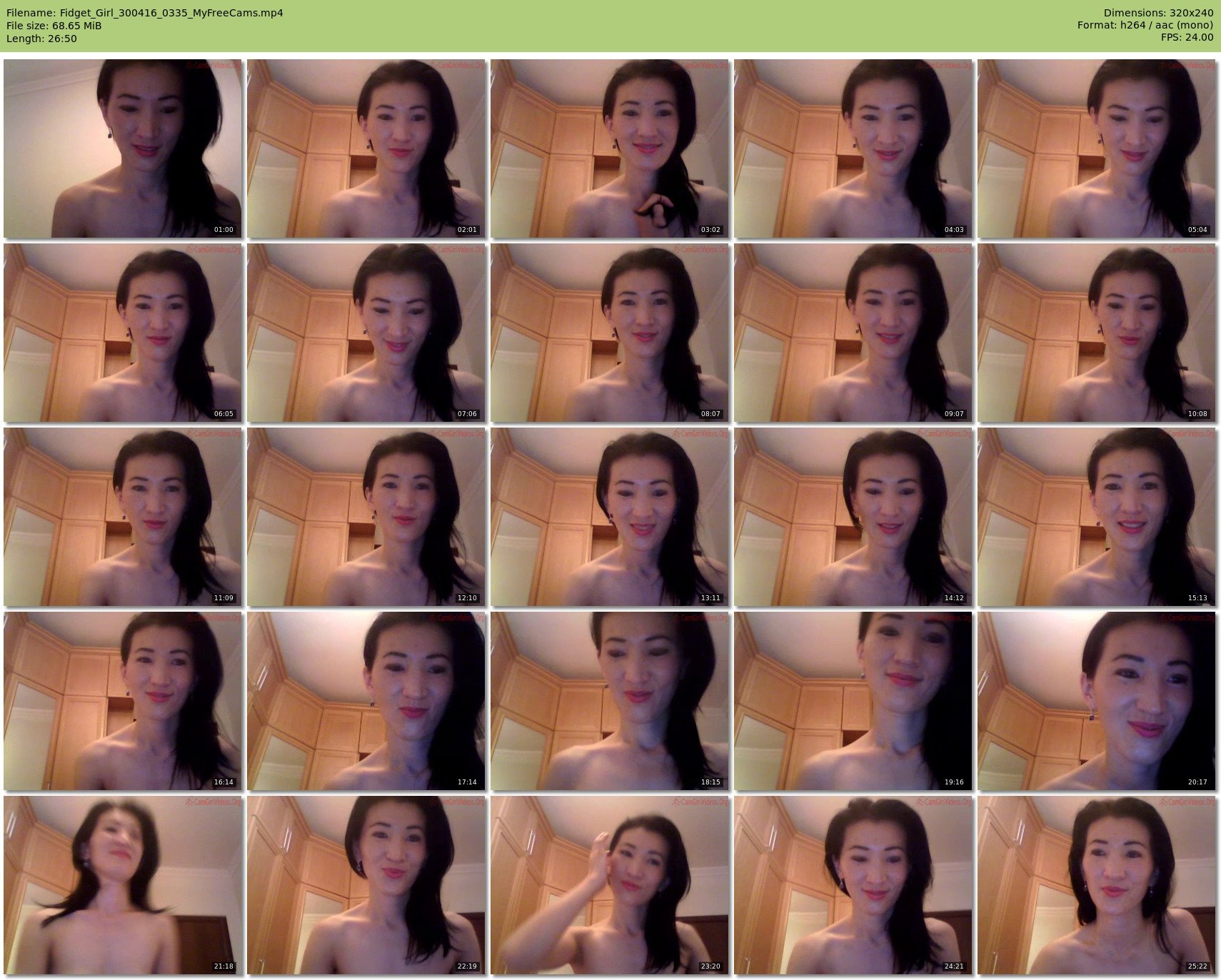Click the Filename text in header
Image resolution: width=1221 pixels, height=980 pixels.
tap(145, 13)
